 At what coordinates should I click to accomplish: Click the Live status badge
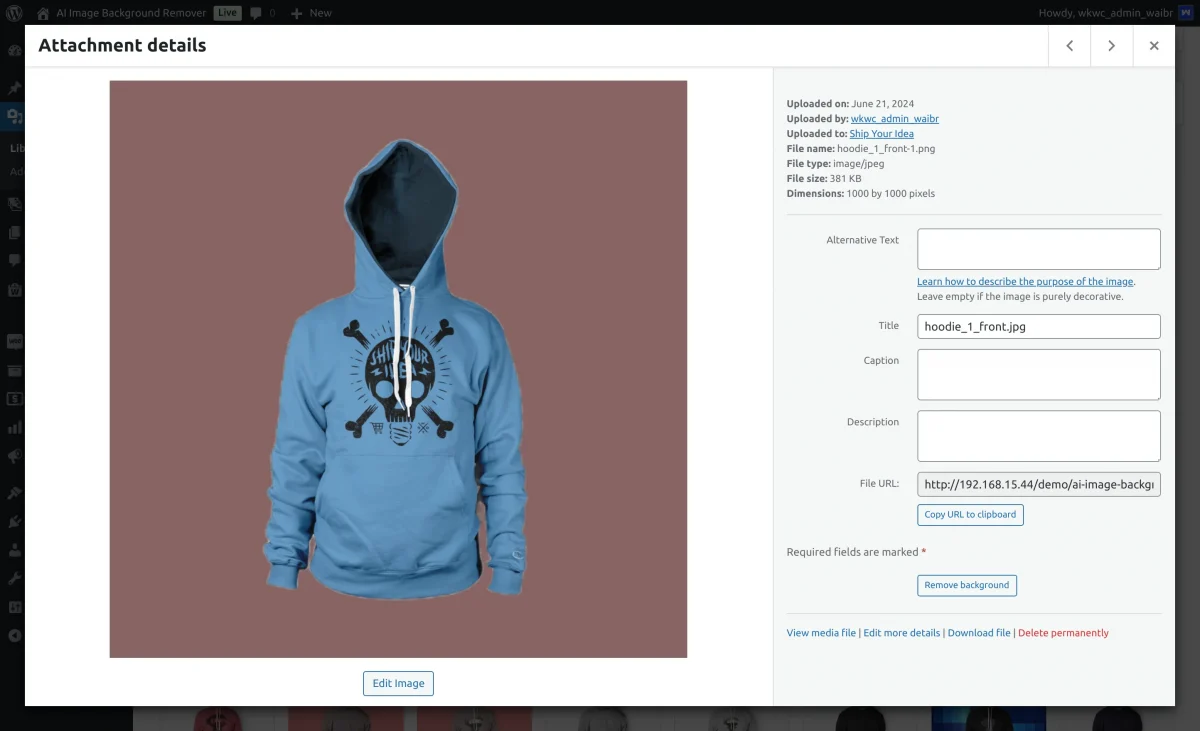coord(227,13)
